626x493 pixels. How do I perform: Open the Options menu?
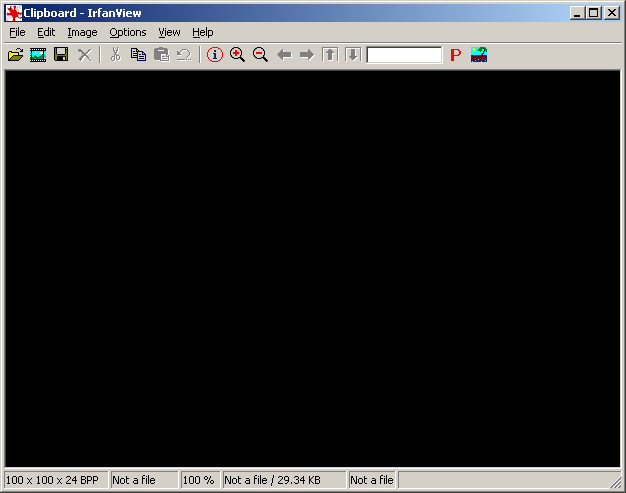pos(128,32)
